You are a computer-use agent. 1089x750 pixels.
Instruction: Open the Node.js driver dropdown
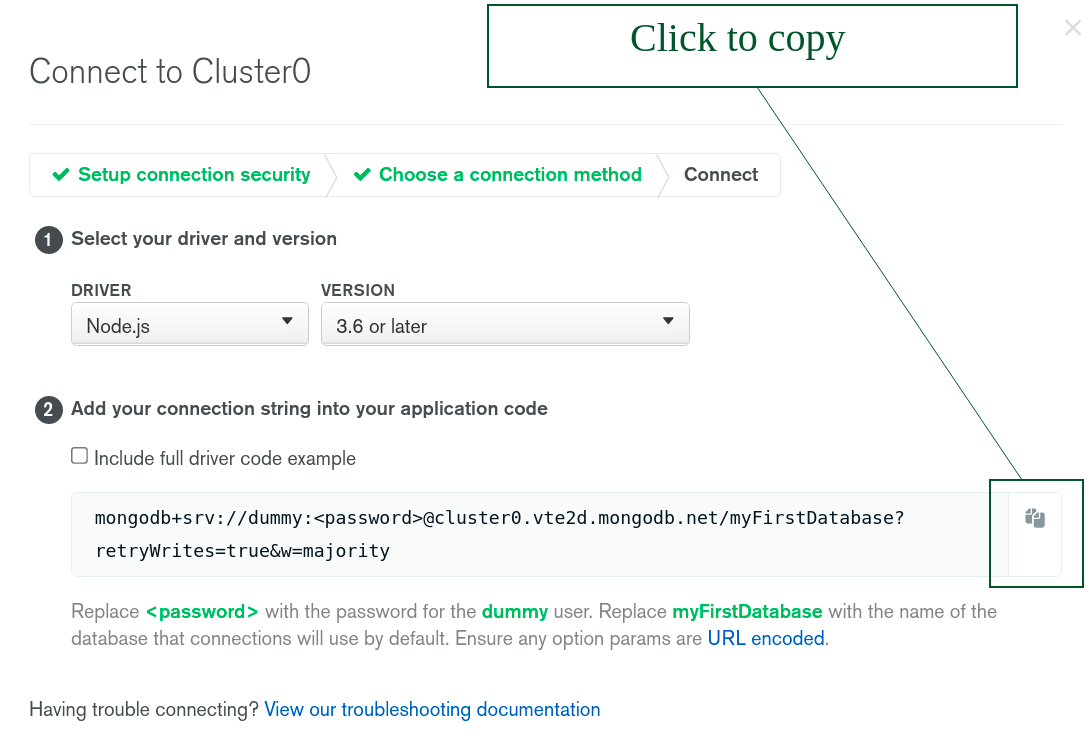[x=190, y=324]
